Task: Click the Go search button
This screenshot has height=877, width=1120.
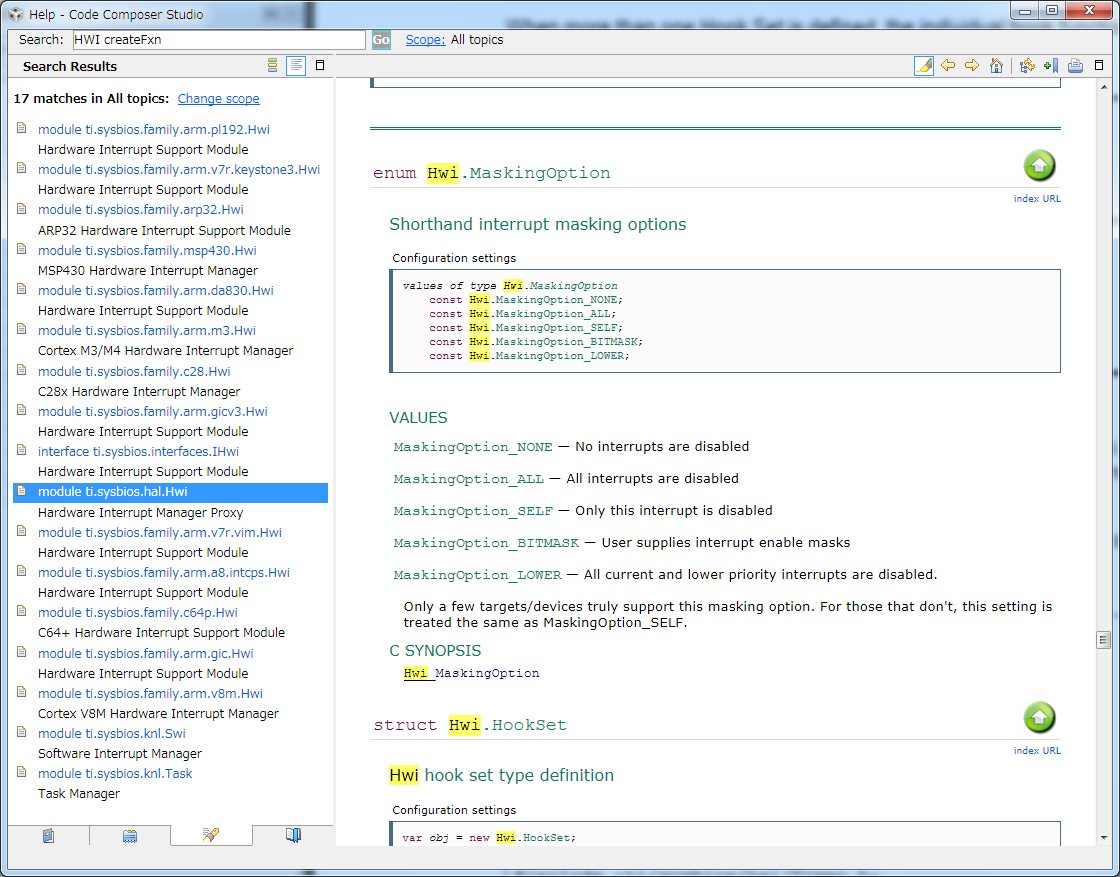Action: 381,40
